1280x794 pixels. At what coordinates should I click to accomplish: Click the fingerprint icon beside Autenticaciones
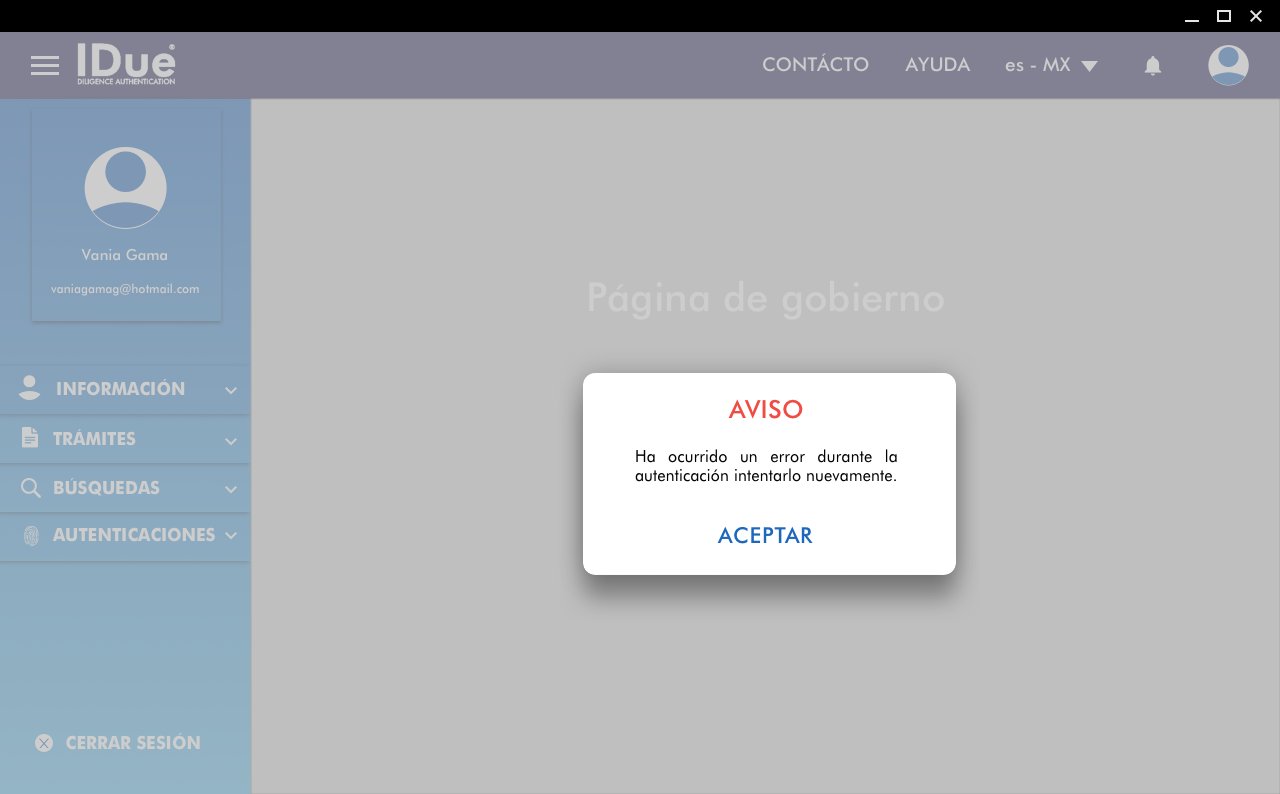[31, 536]
